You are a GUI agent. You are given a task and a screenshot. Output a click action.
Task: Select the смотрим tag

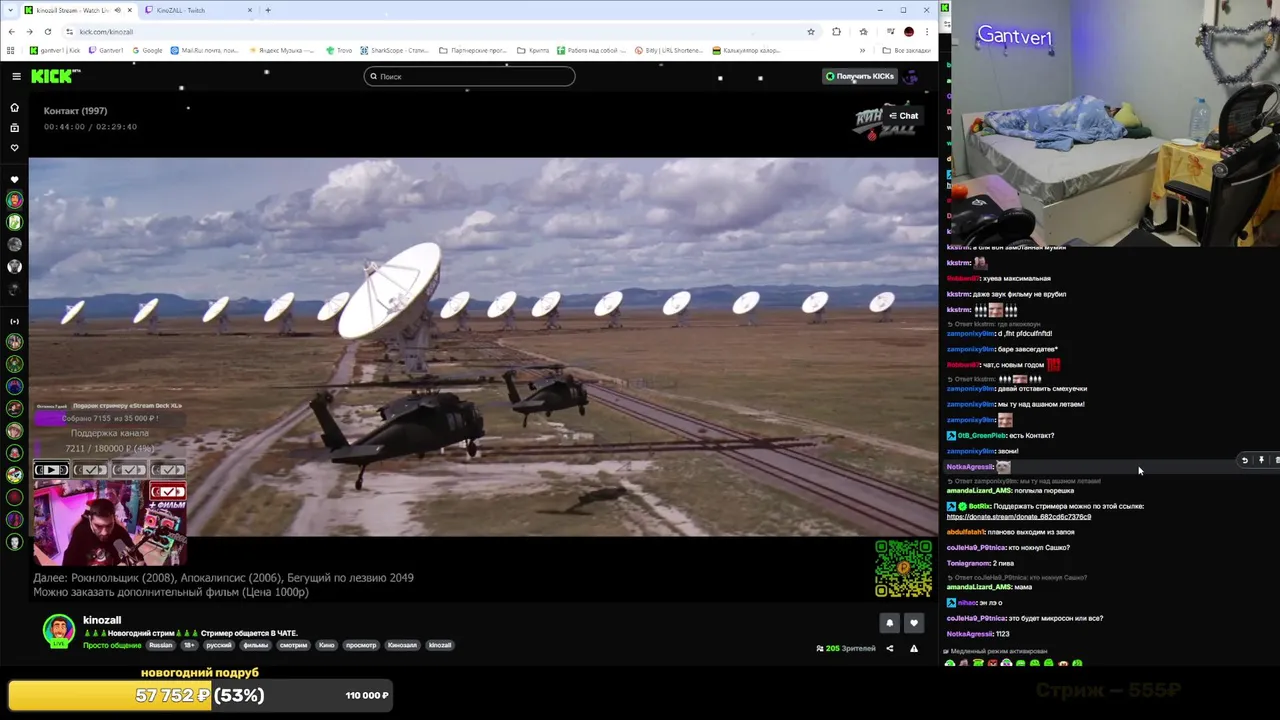(293, 645)
